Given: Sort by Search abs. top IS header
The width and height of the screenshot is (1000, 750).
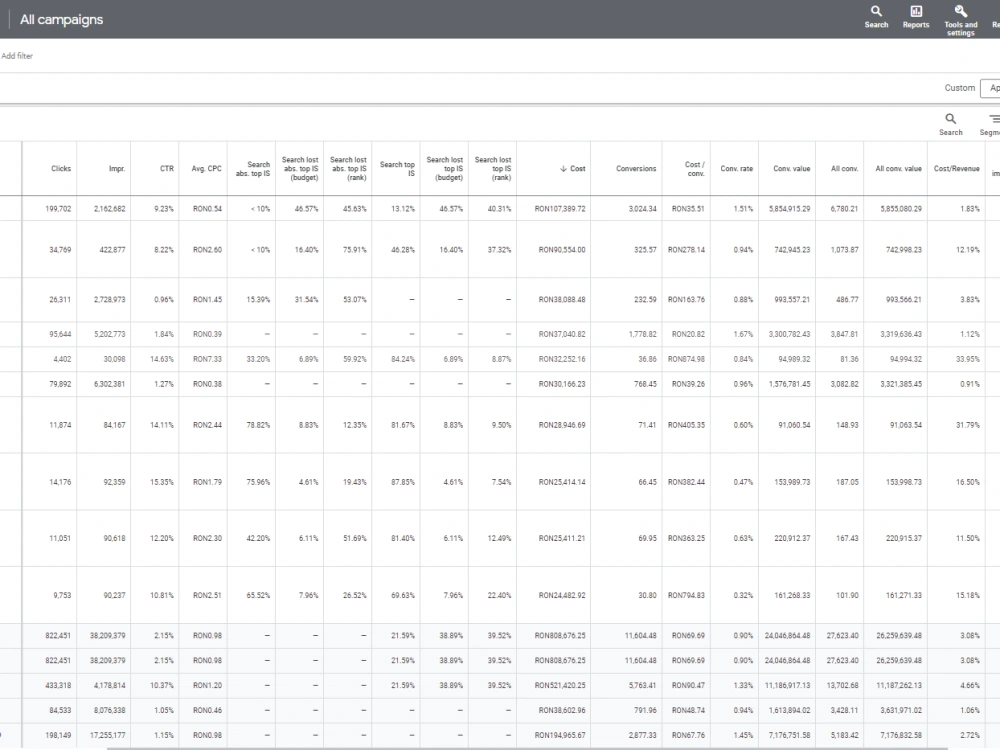Looking at the screenshot, I should click(253, 168).
